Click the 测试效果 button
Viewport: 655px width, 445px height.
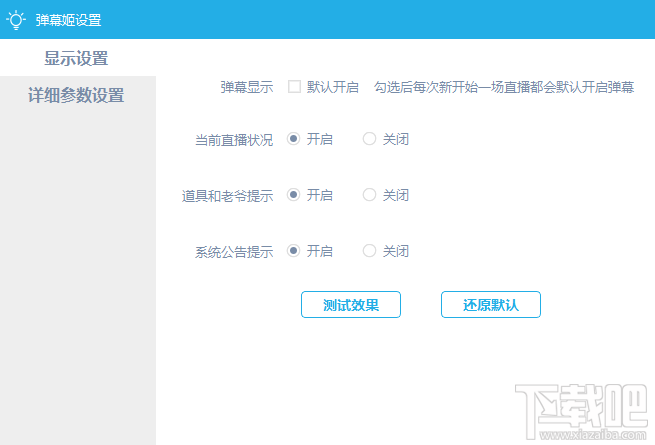point(351,305)
